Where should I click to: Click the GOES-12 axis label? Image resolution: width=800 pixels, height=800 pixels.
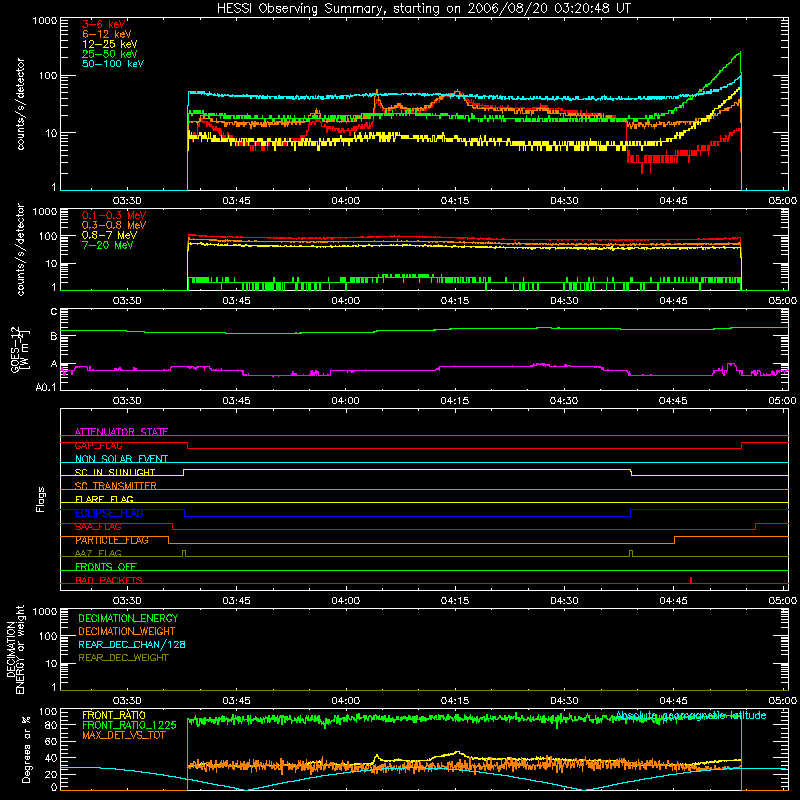pyautogui.click(x=20, y=349)
